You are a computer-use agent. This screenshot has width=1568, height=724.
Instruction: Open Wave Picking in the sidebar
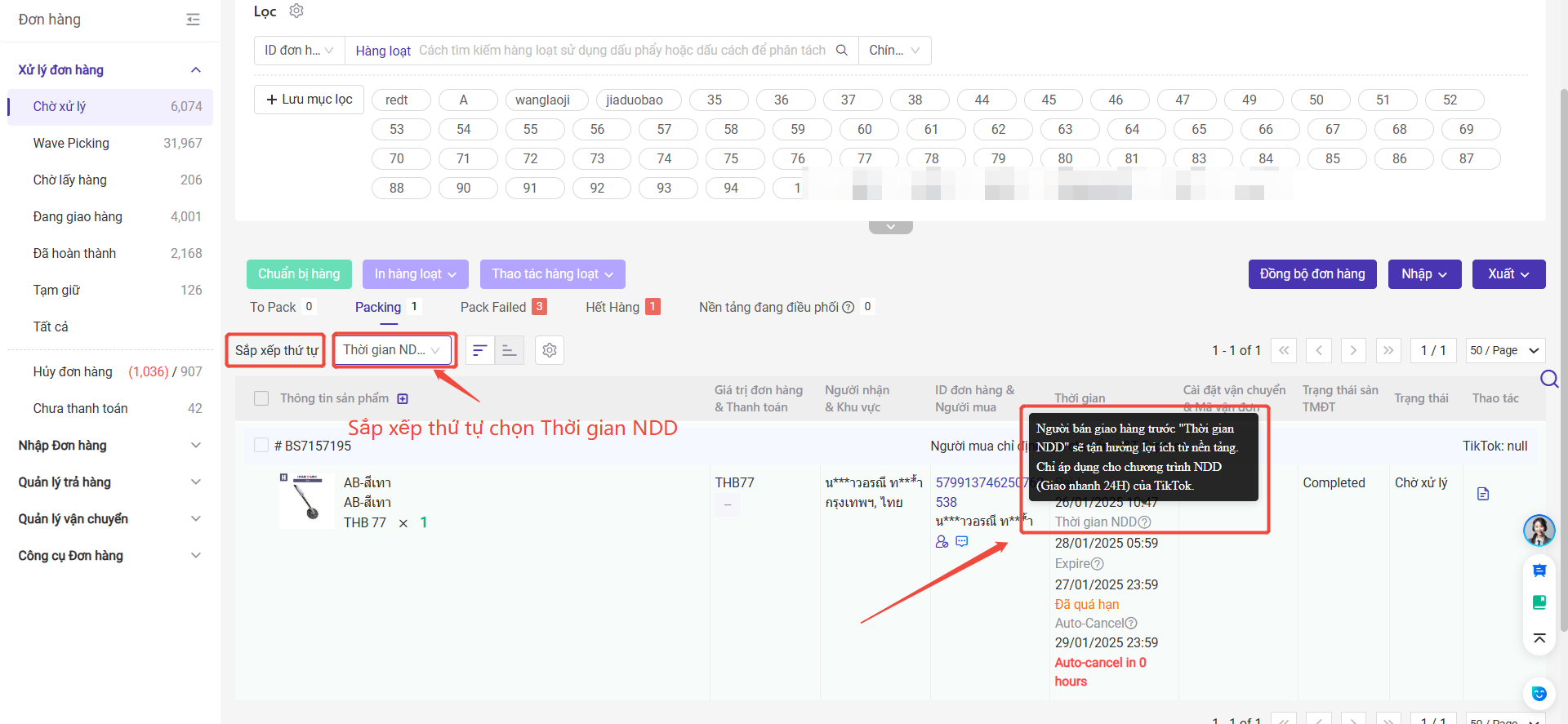pos(71,144)
